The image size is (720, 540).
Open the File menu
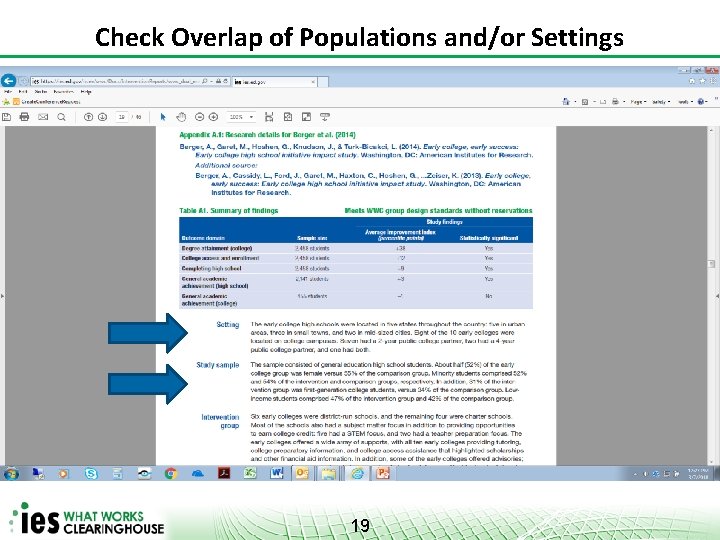[8, 92]
